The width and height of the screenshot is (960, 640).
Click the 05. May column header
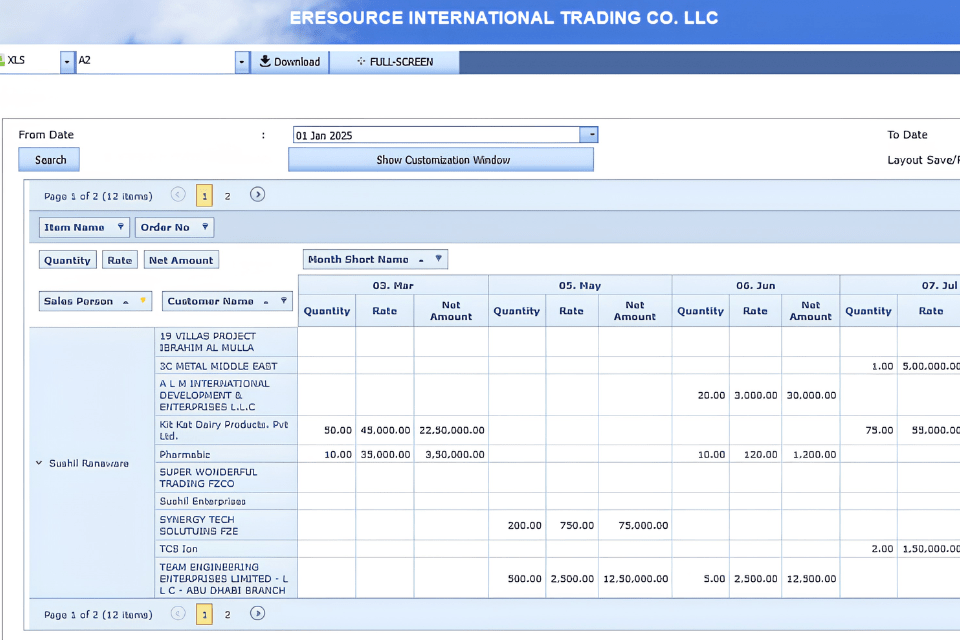580,285
